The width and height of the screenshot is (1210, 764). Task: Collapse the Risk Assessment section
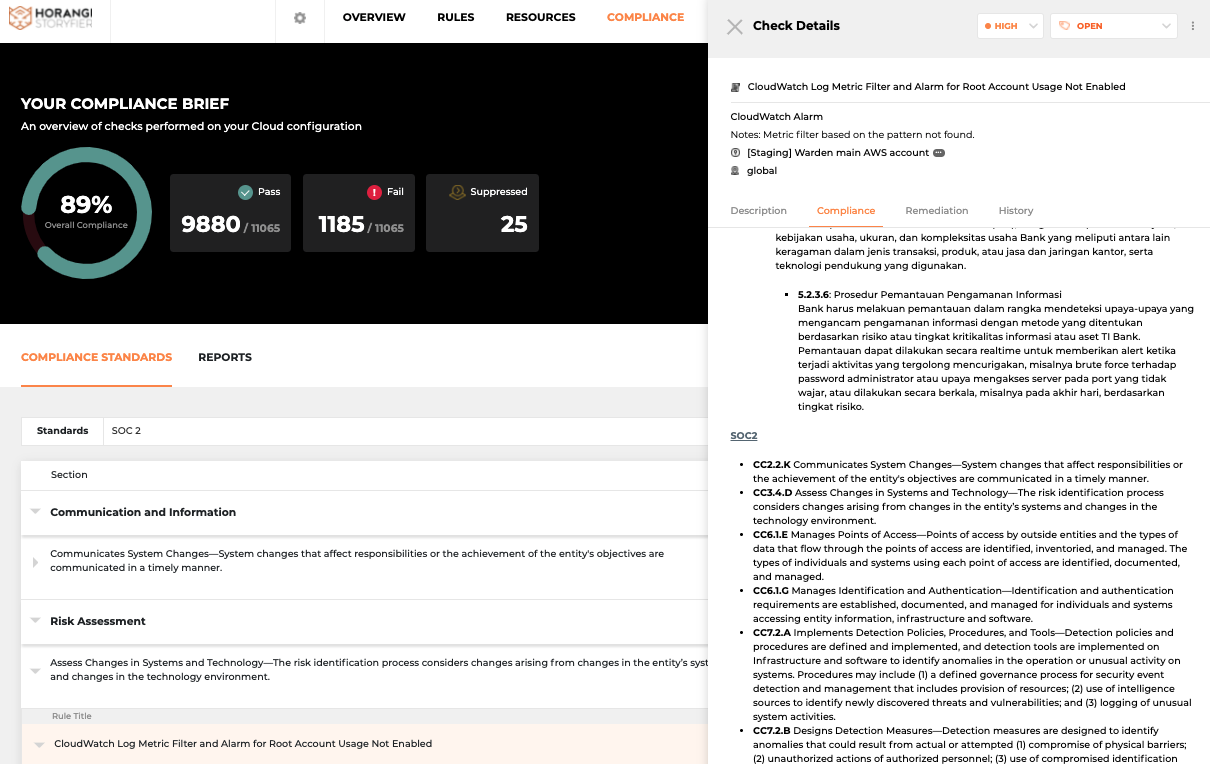click(x=35, y=621)
